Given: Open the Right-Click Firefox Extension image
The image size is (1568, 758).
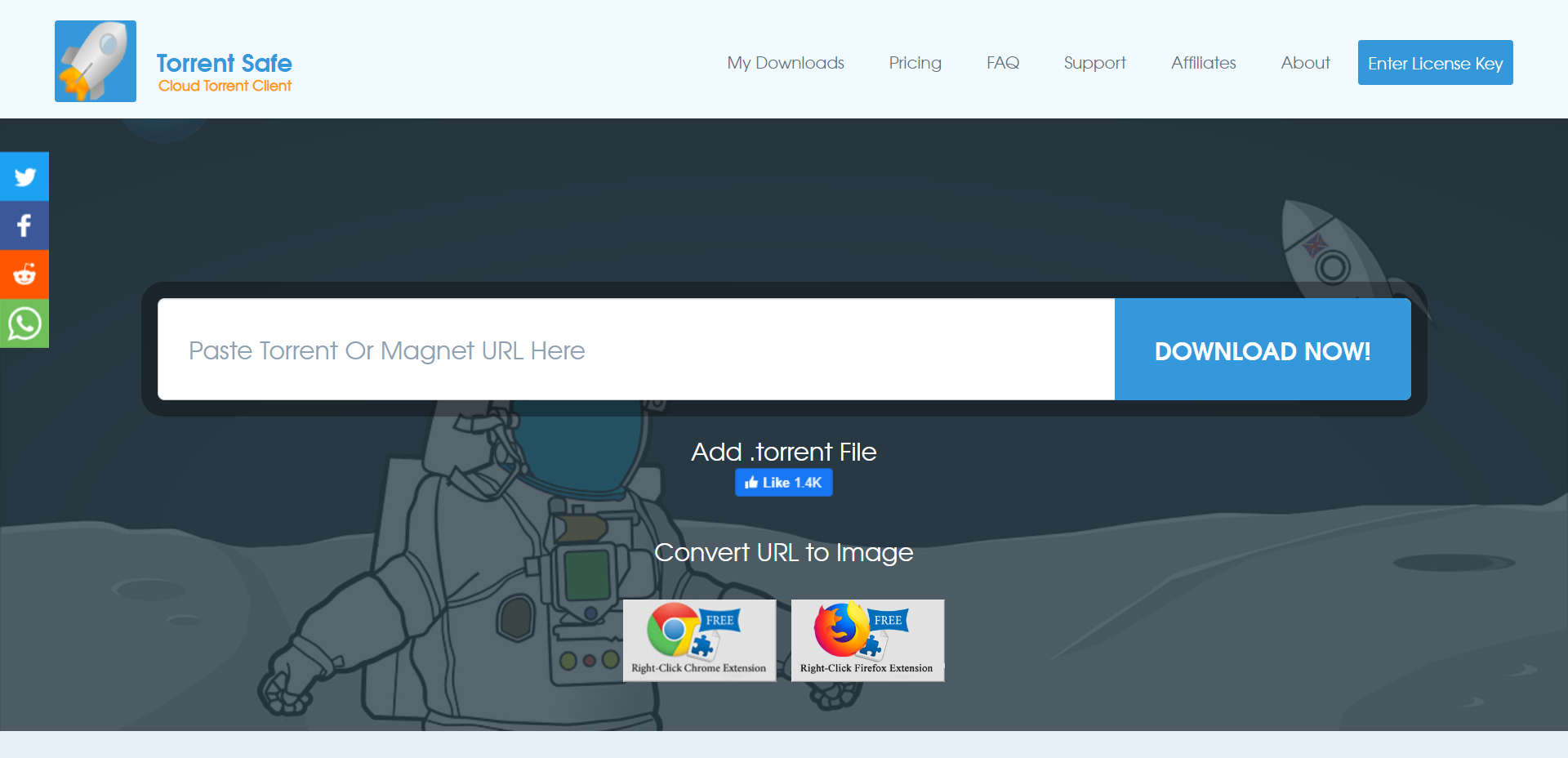Looking at the screenshot, I should tap(867, 640).
